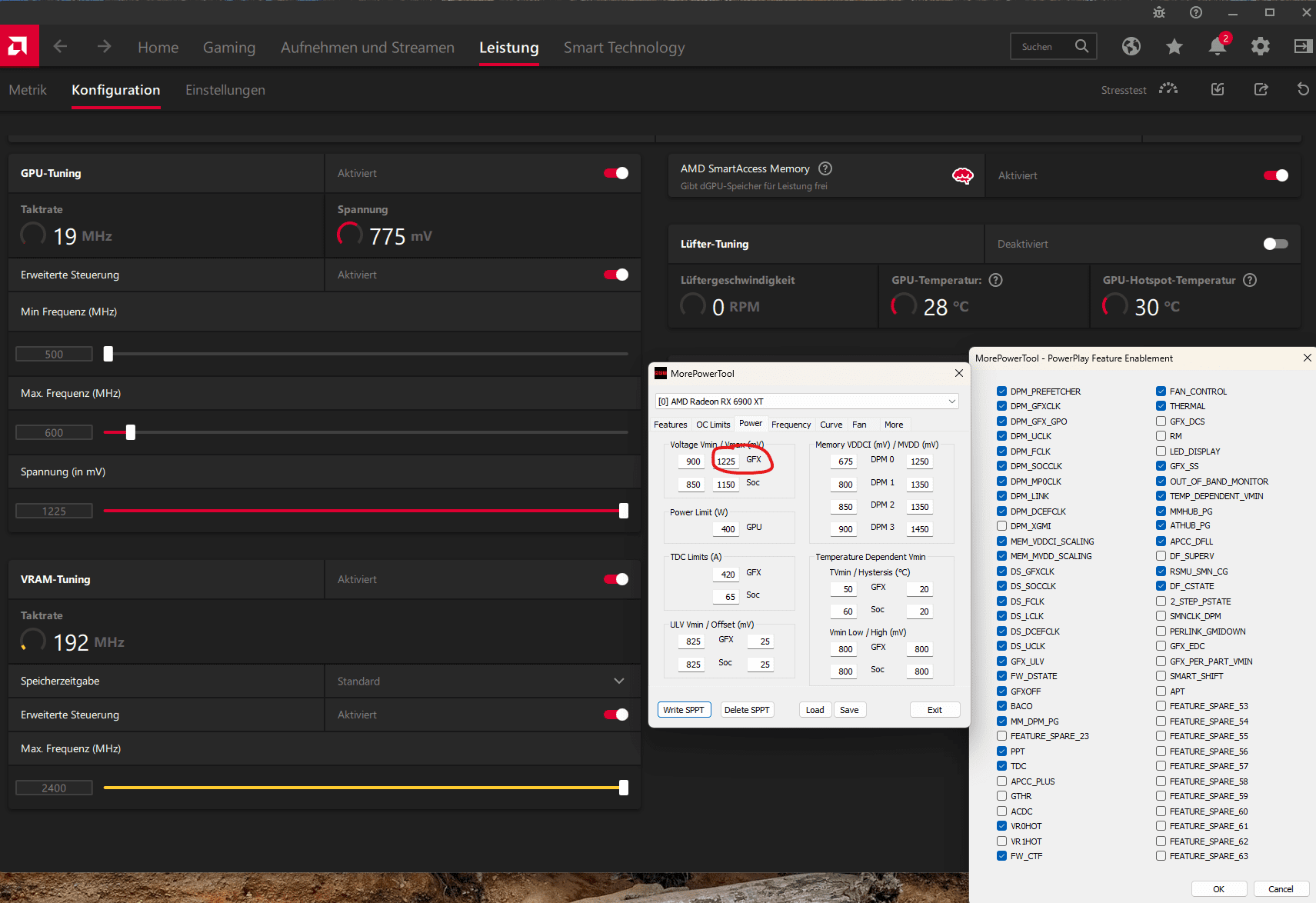
Task: Check the GFX_DCS checkbox
Action: 1161,422
